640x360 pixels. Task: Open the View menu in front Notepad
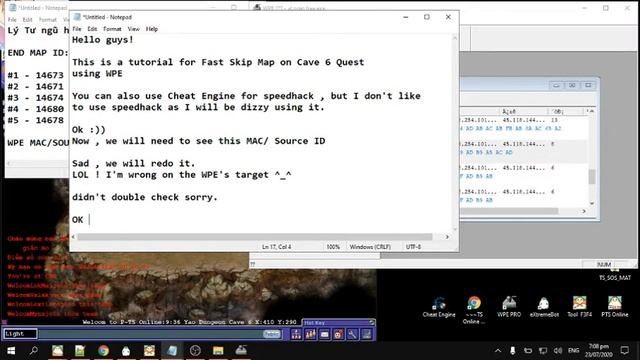[x=133, y=29]
